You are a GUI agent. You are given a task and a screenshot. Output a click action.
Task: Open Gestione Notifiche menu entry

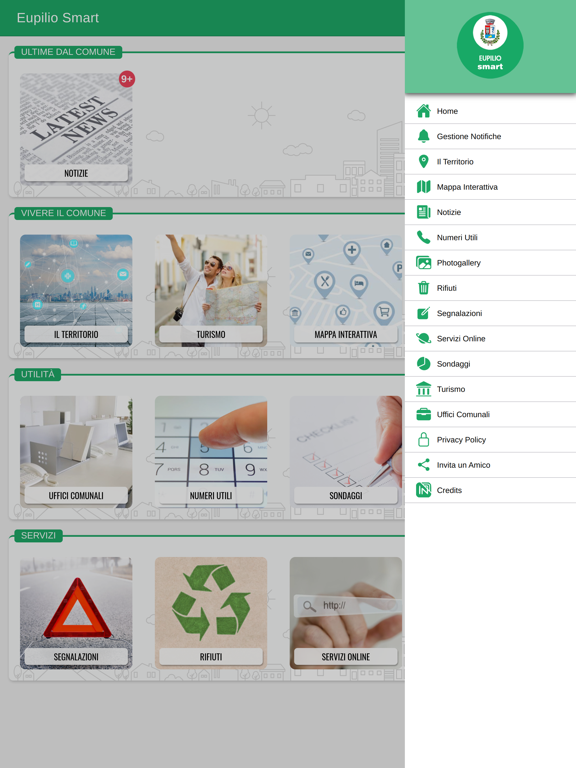490,136
